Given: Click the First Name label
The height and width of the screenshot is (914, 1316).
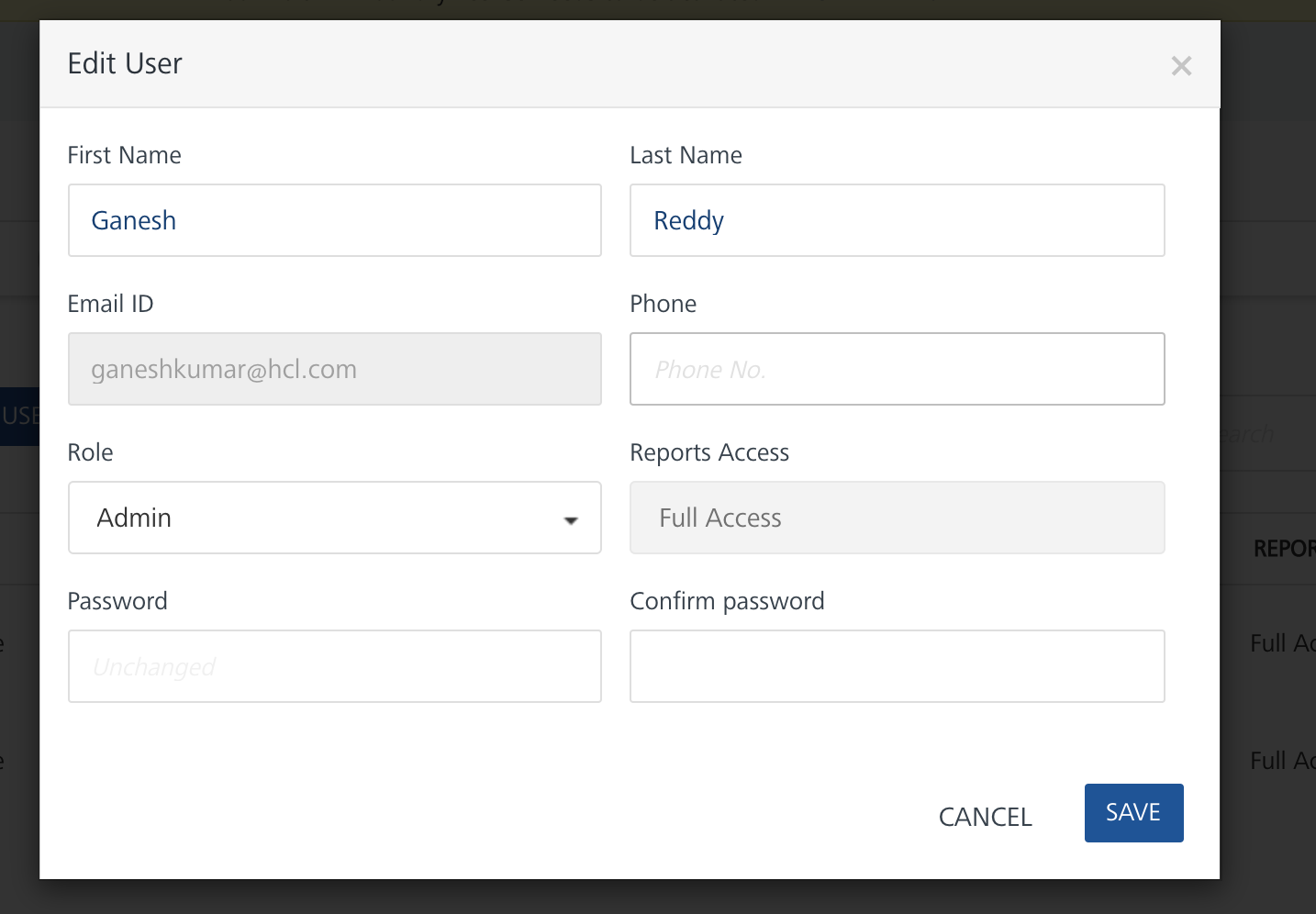Looking at the screenshot, I should pyautogui.click(x=124, y=155).
